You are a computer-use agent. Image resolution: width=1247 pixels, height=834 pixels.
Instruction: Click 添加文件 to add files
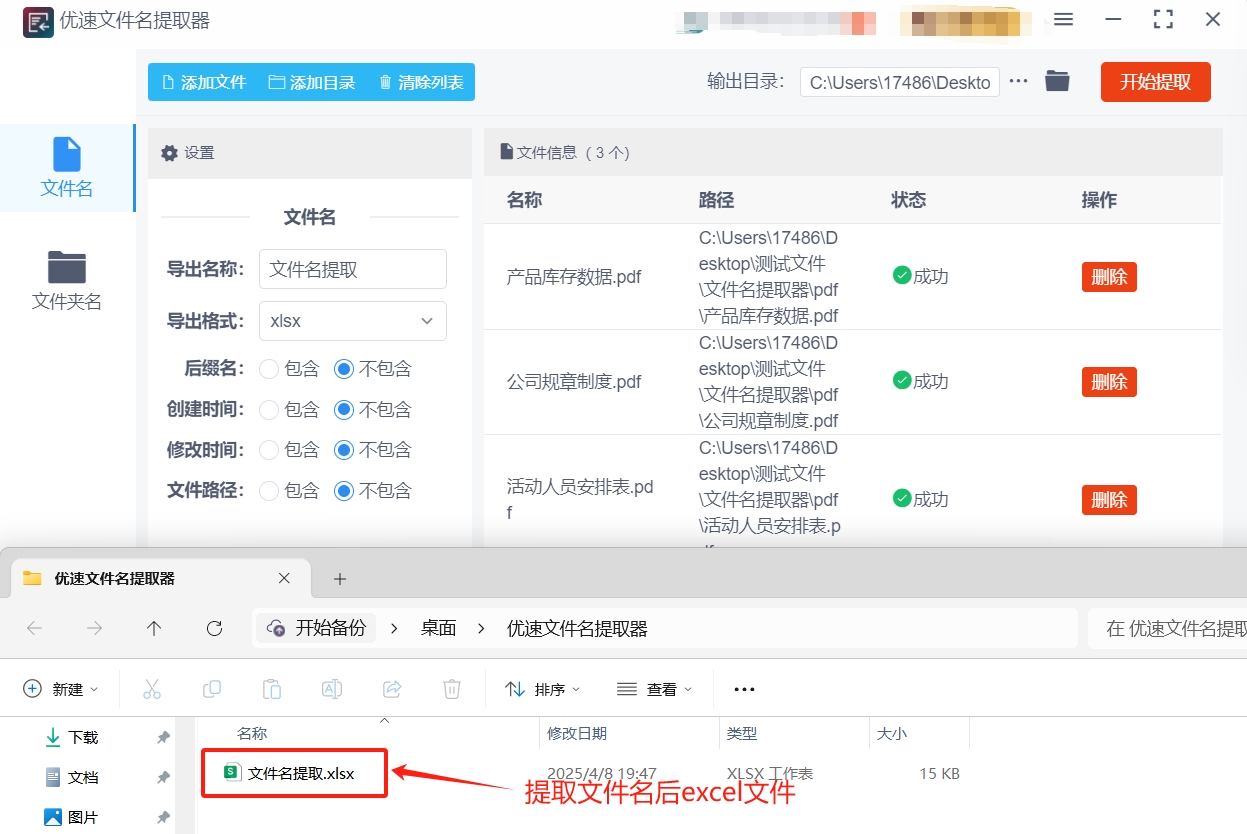coord(203,82)
